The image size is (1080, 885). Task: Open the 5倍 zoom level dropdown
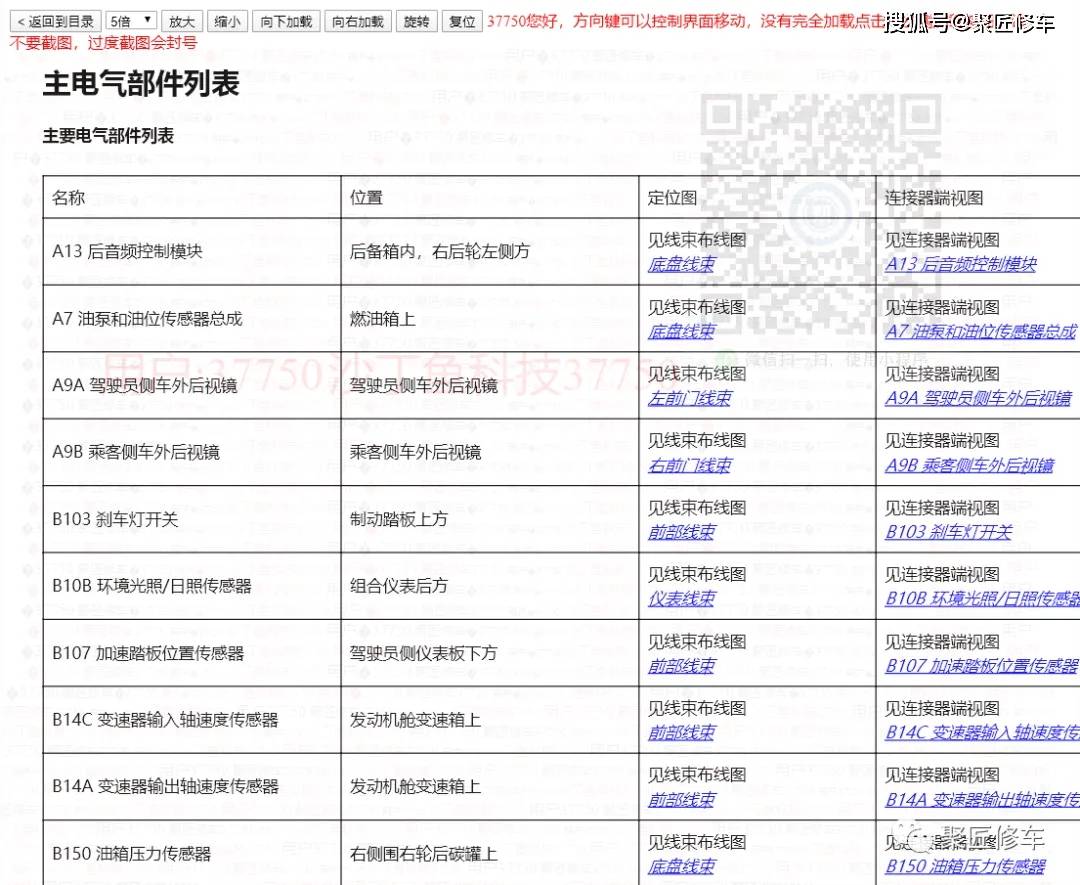130,21
